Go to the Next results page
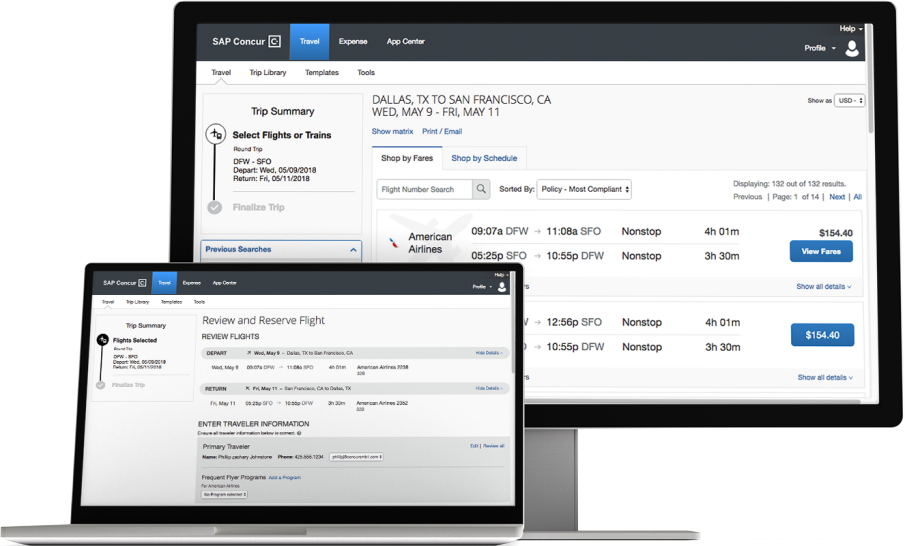The width and height of the screenshot is (905, 546). tap(837, 197)
